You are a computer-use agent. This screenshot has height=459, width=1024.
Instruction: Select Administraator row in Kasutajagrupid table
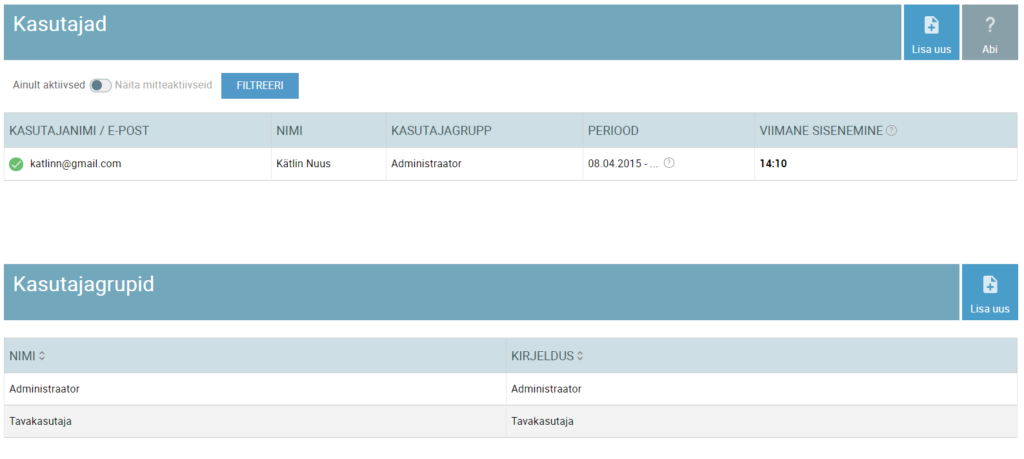tap(44, 389)
